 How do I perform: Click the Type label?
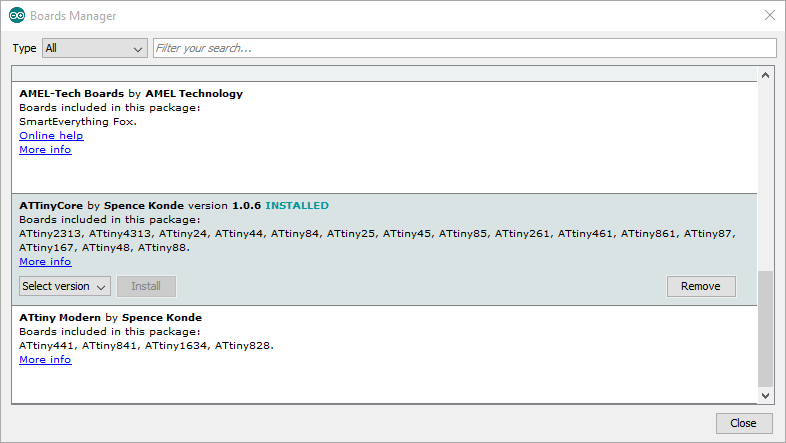pos(24,48)
